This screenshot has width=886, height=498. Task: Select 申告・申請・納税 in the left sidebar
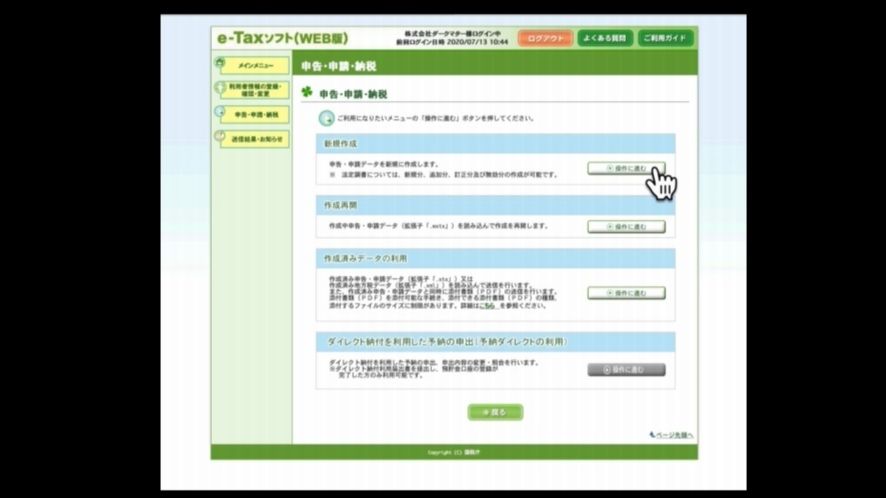tap(251, 115)
